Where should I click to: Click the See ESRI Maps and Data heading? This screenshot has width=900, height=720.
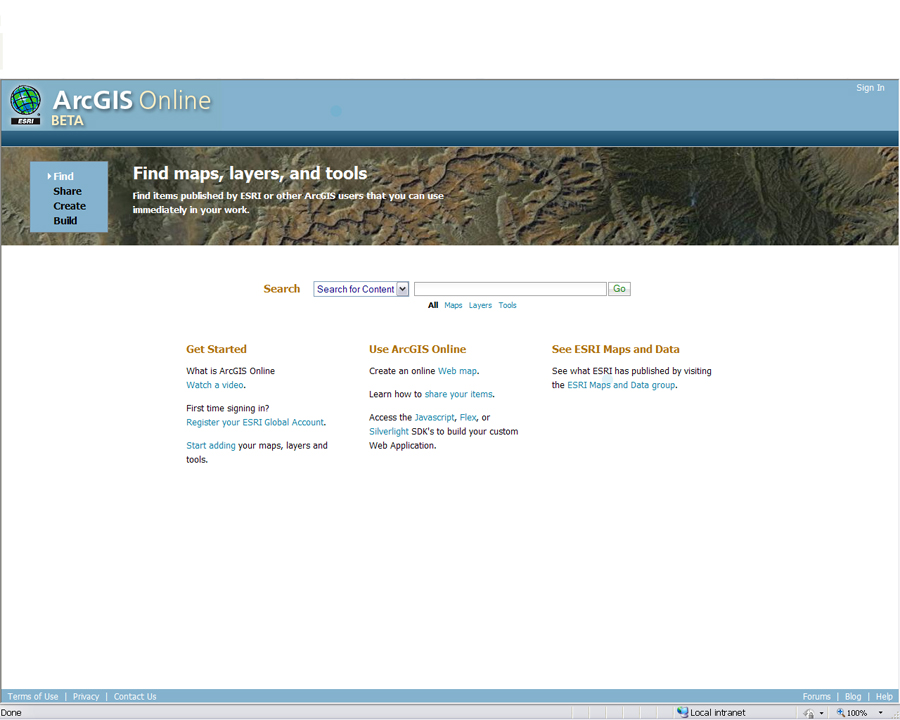615,349
